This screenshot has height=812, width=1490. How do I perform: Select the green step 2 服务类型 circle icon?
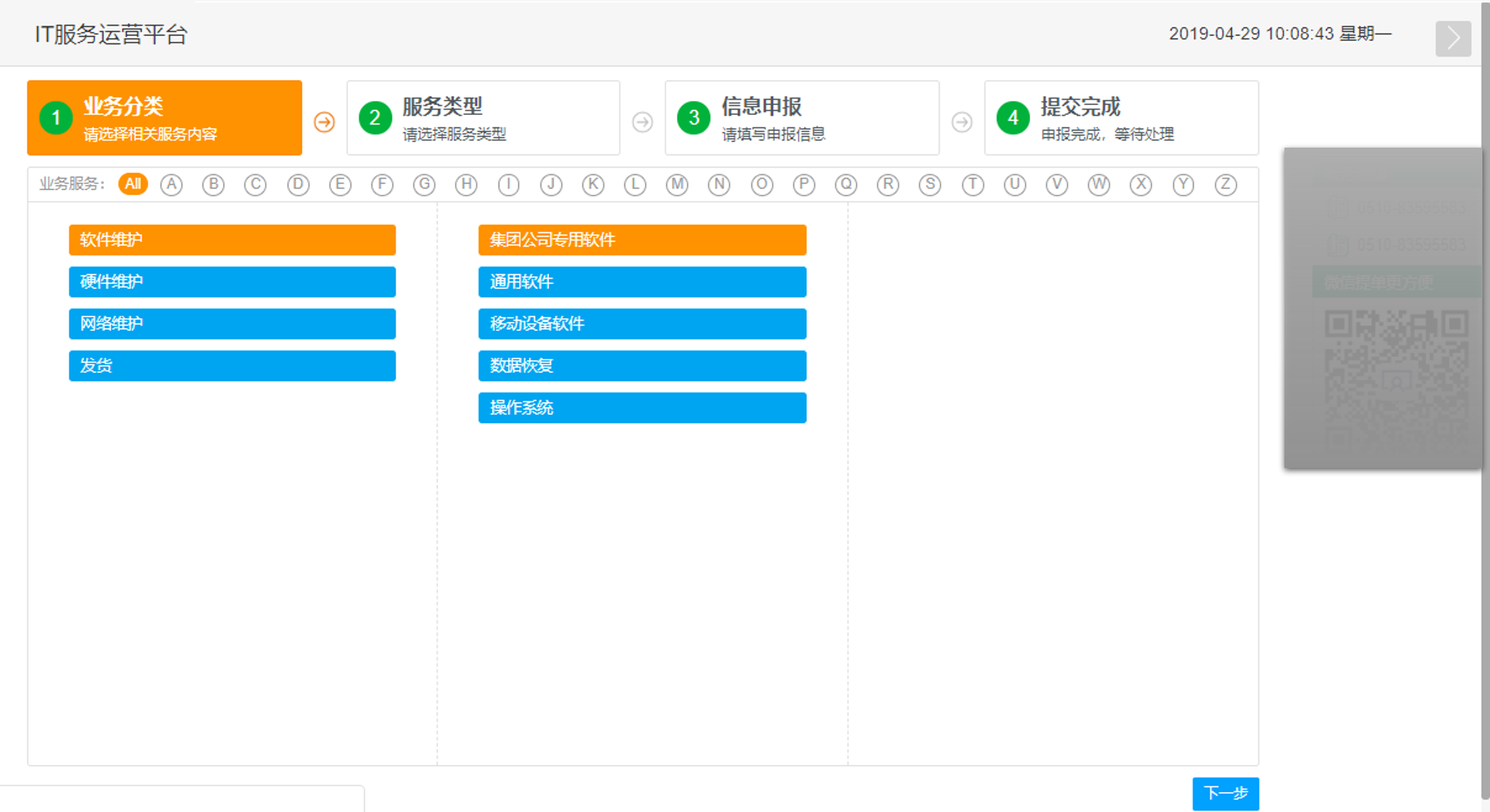[x=375, y=118]
